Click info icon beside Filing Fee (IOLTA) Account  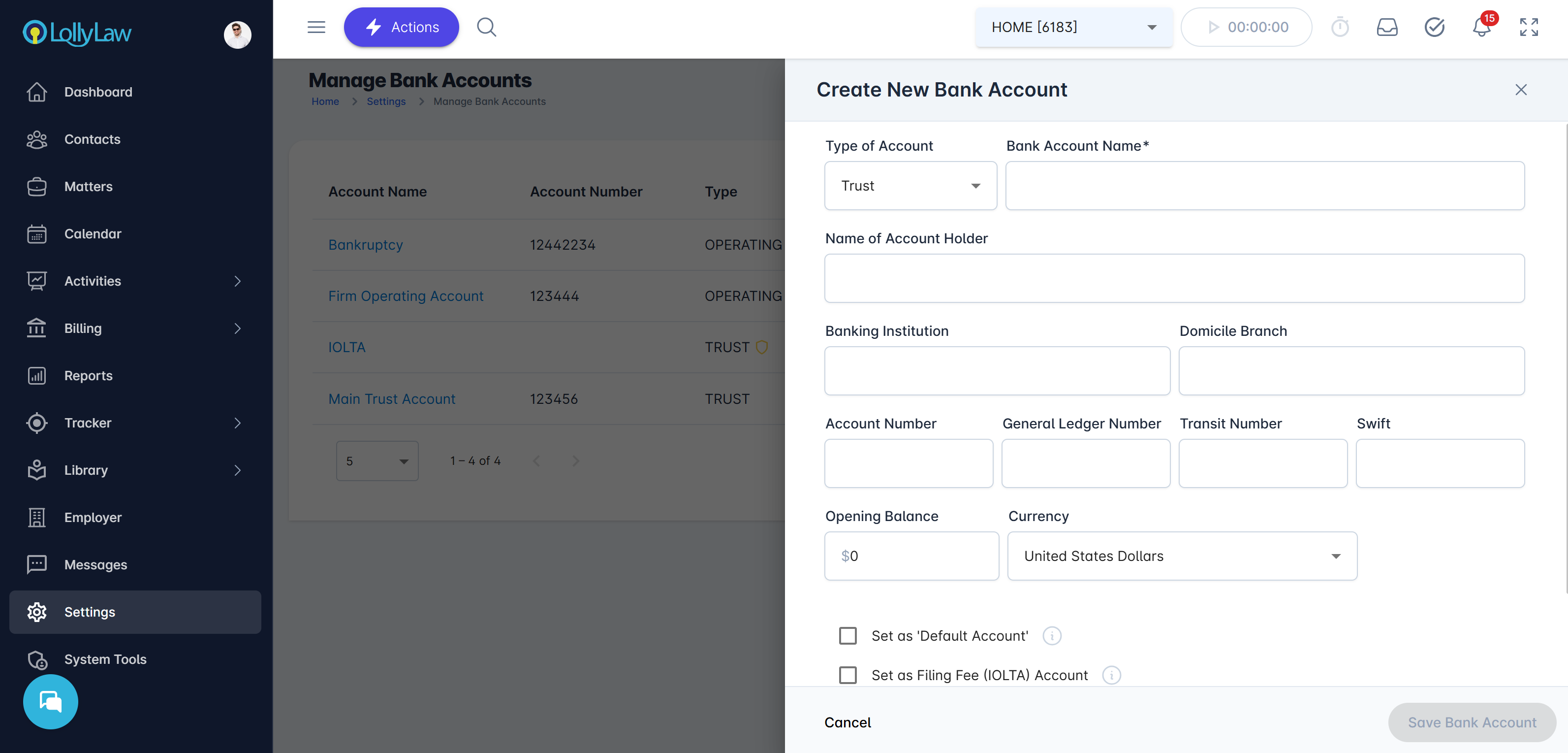click(x=1111, y=675)
